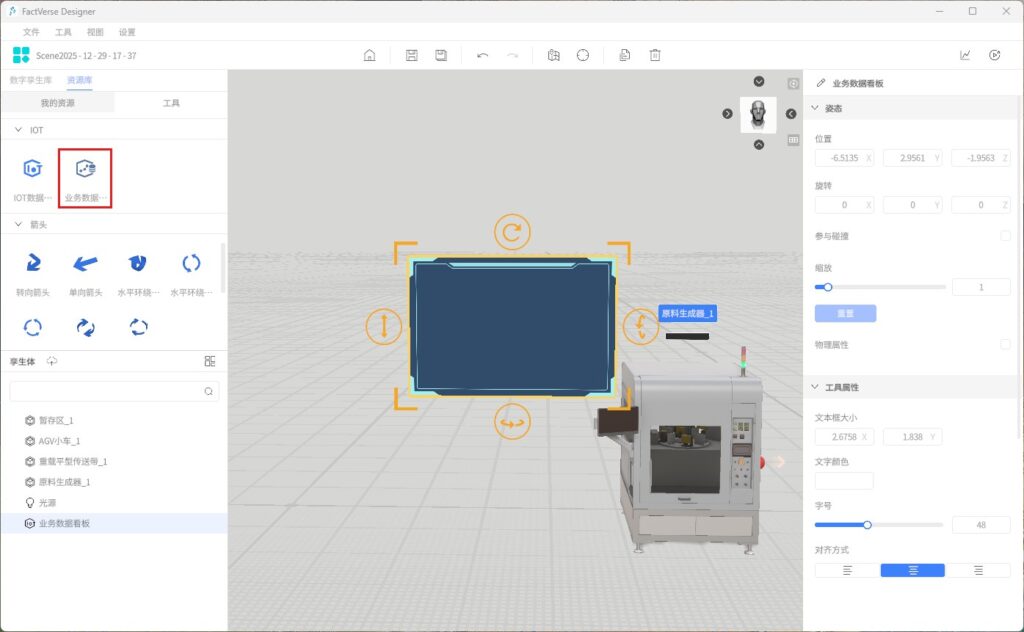The width and height of the screenshot is (1024, 632).
Task: Click the rotate handle above the data board
Action: pos(512,233)
